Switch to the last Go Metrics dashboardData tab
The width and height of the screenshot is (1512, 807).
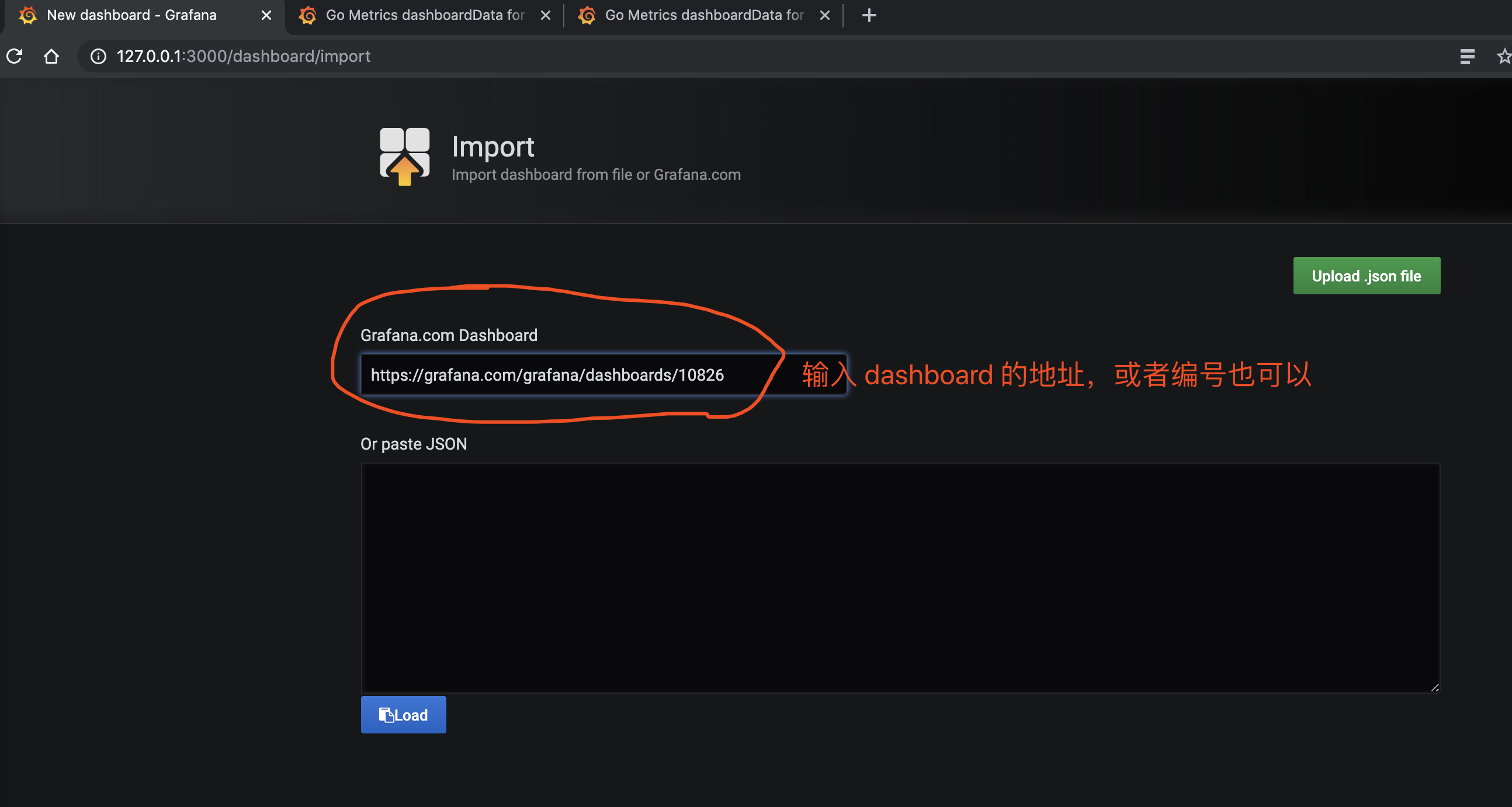(x=705, y=15)
